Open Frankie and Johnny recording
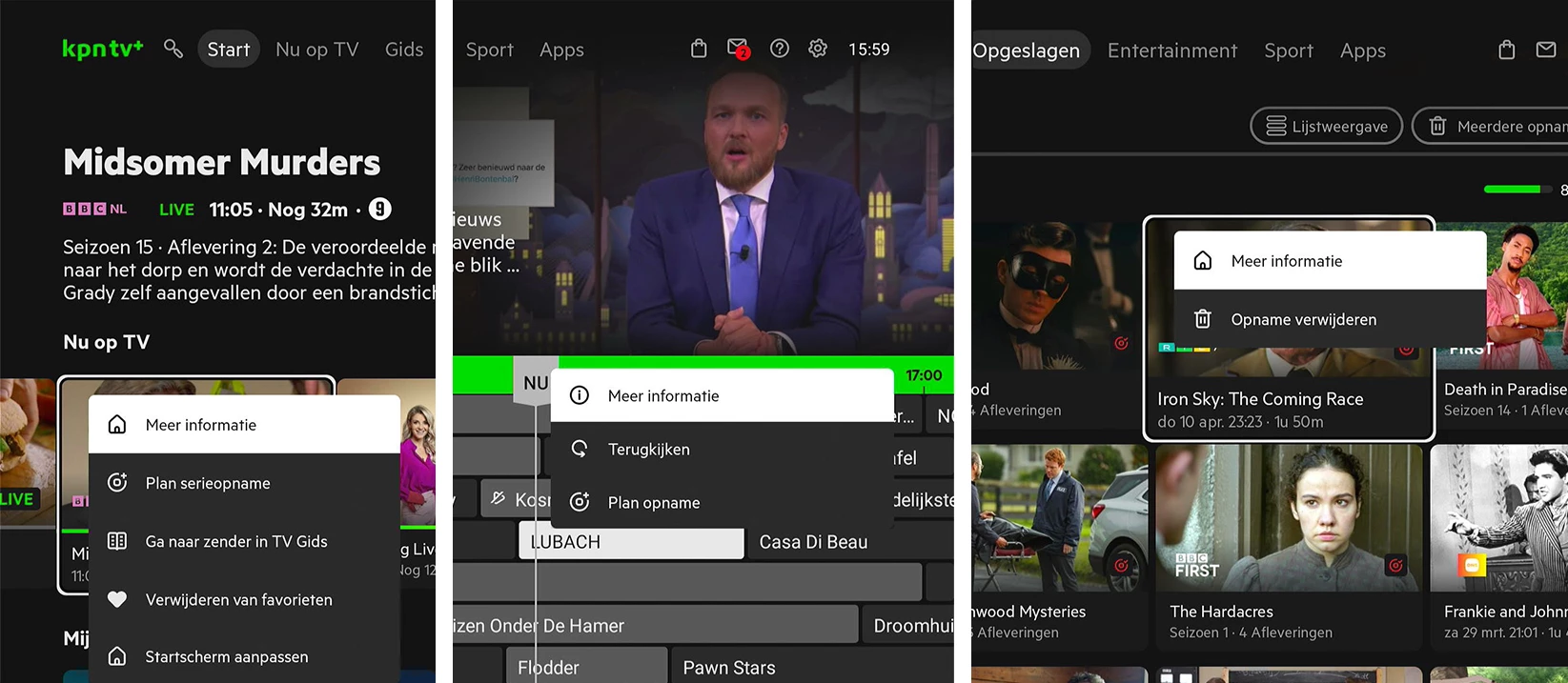1568x683 pixels. click(1499, 518)
